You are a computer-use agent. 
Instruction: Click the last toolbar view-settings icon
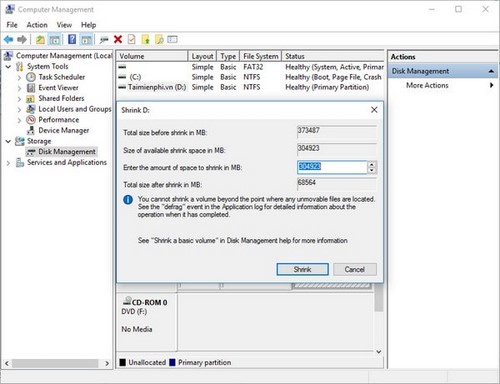pos(172,39)
